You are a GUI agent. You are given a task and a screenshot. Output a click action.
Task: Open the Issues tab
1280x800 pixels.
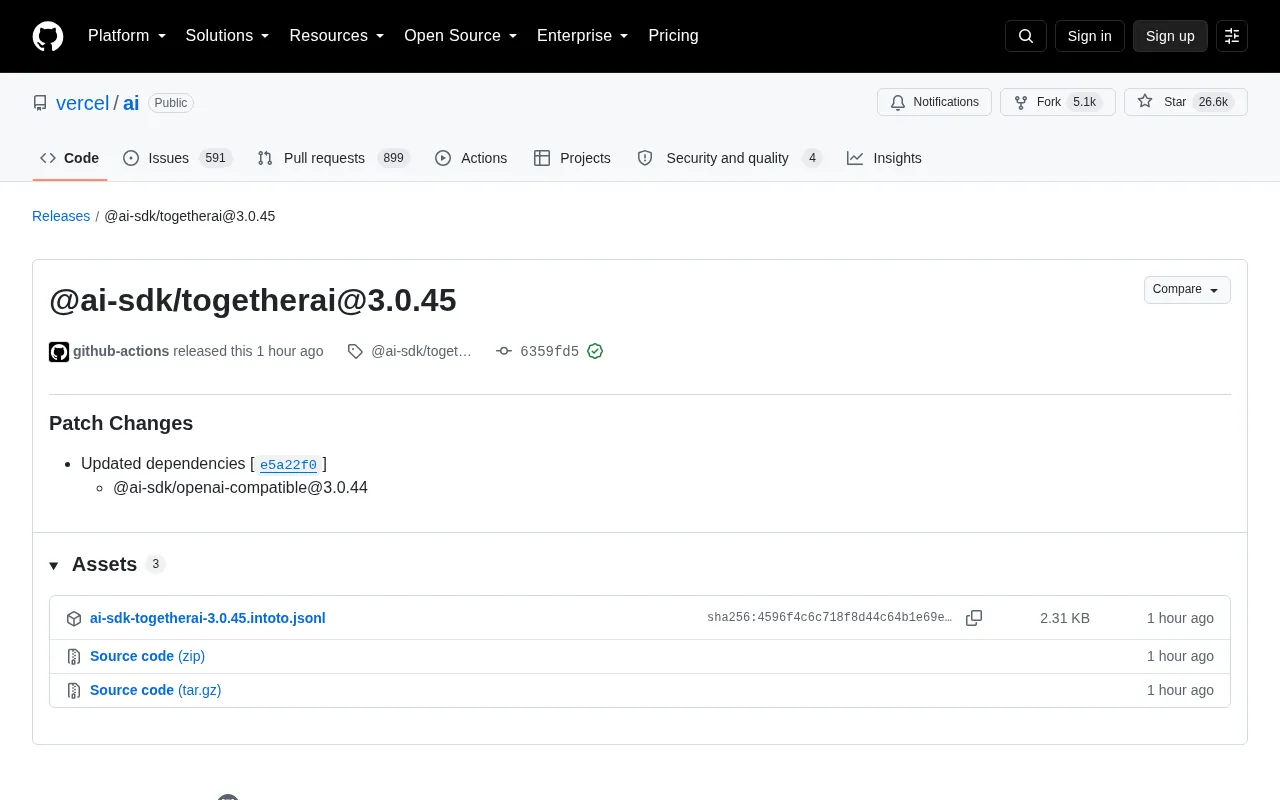[x=177, y=158]
